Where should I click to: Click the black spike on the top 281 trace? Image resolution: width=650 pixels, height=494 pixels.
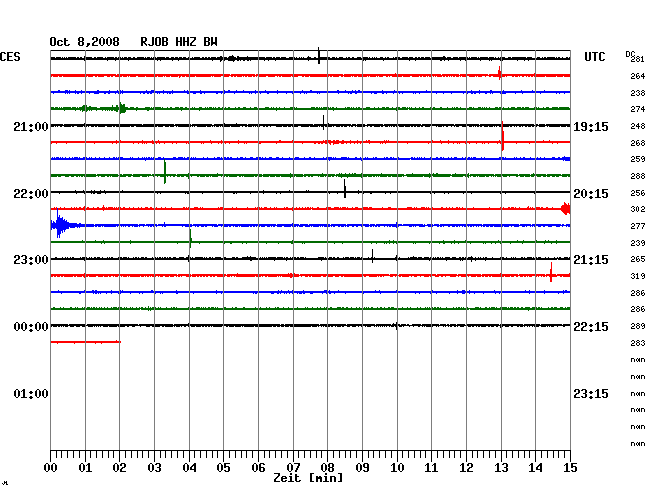[x=319, y=56]
